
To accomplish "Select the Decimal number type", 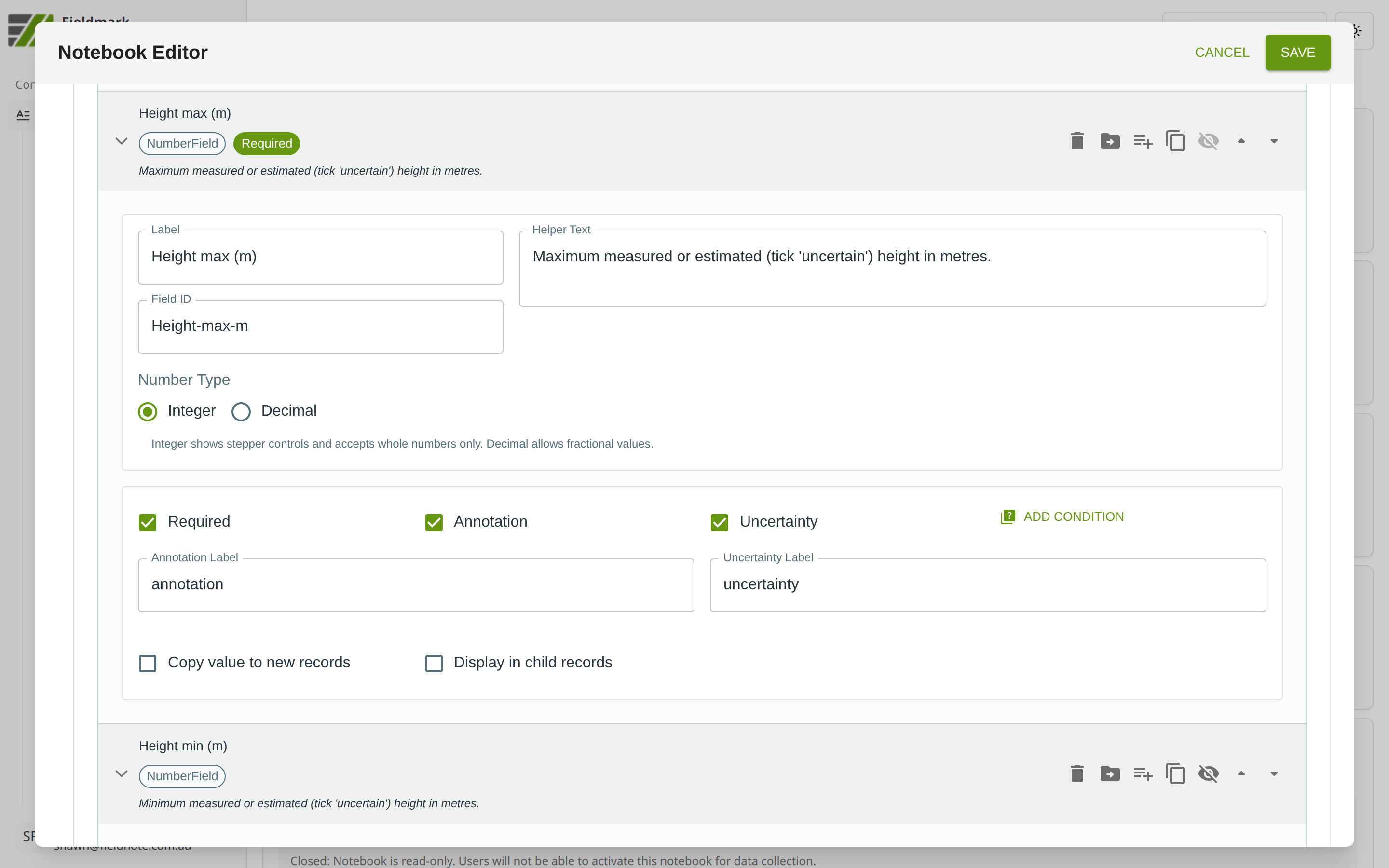I will click(241, 412).
